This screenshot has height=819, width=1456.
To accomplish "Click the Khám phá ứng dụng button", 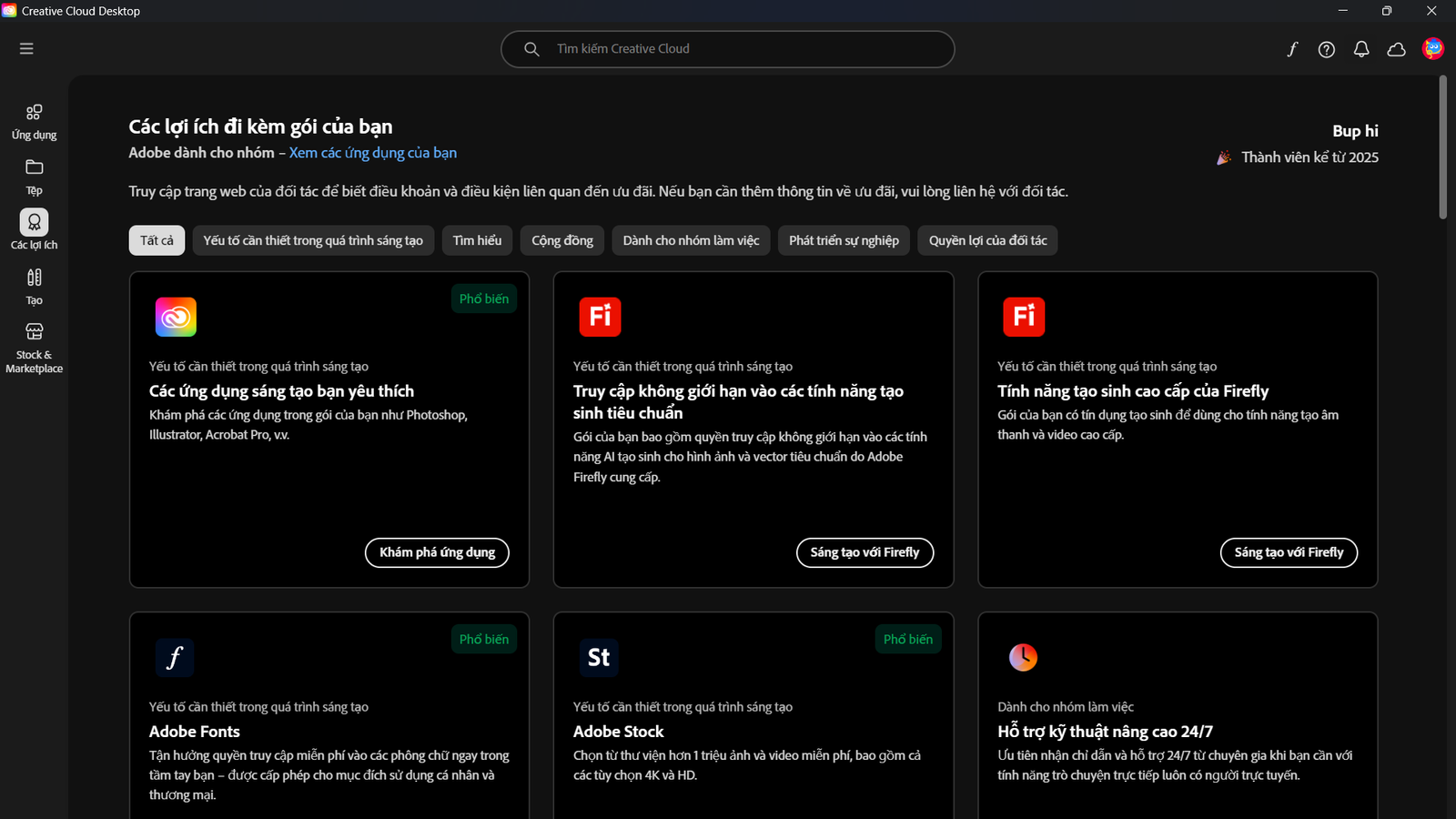I will click(x=437, y=552).
